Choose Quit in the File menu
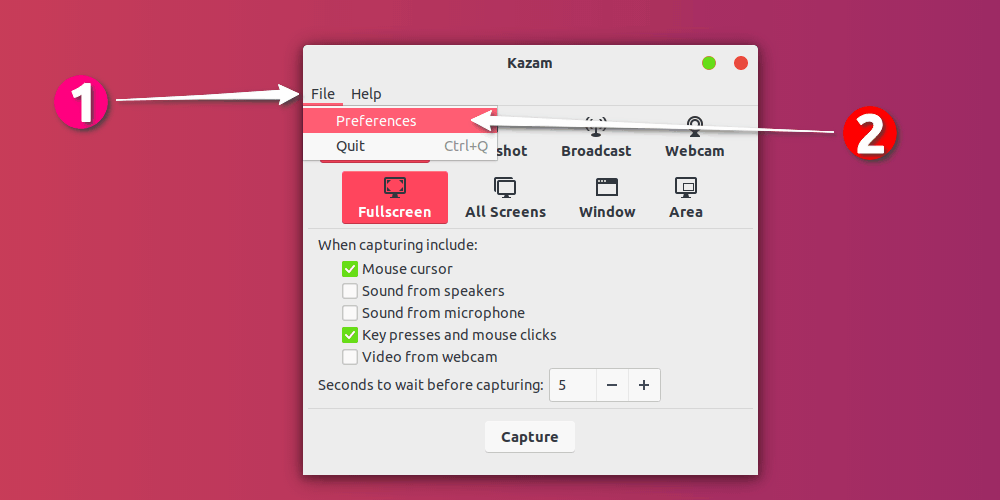The height and width of the screenshot is (500, 1000). pos(400,146)
